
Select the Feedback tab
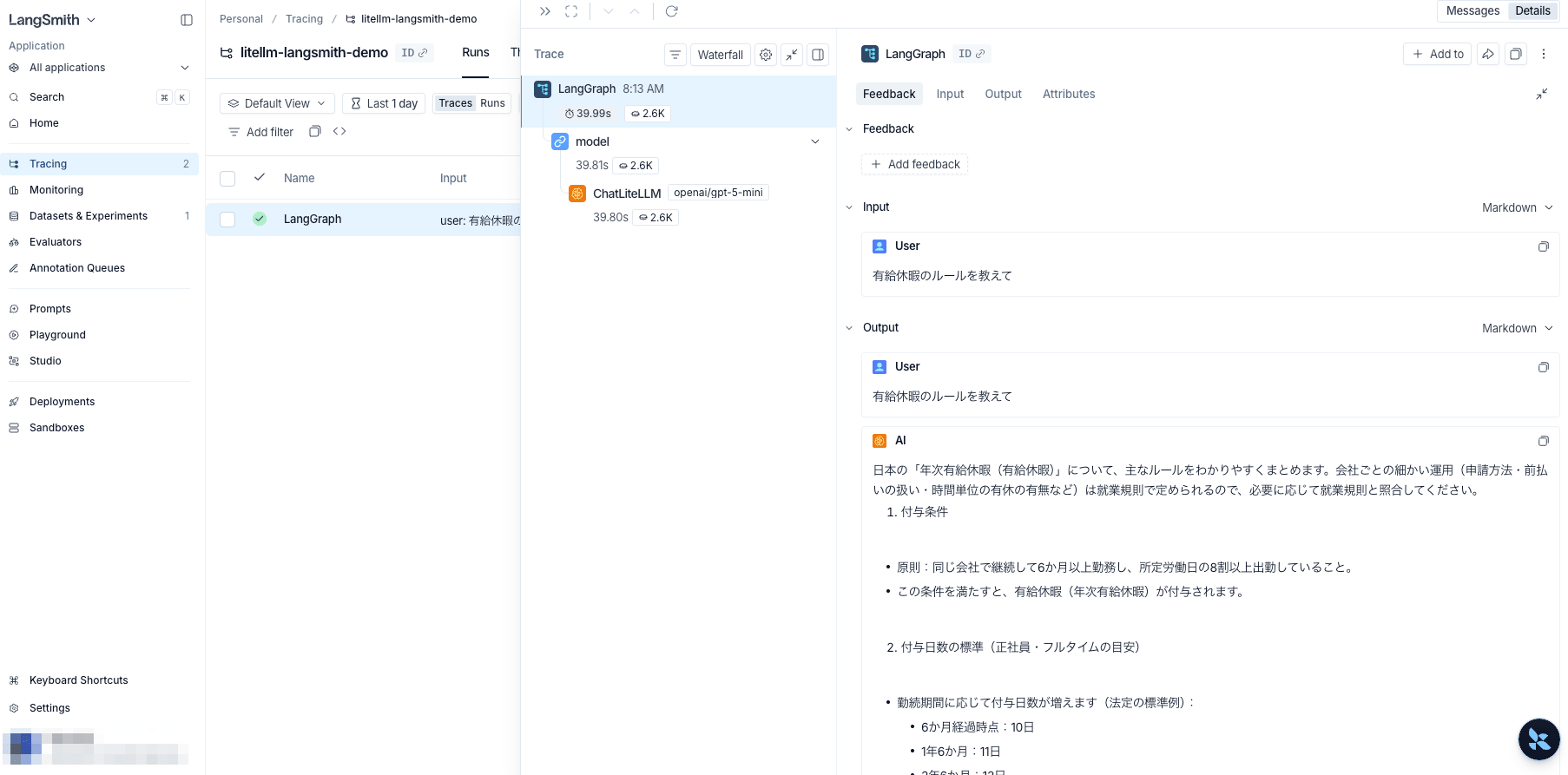point(889,94)
